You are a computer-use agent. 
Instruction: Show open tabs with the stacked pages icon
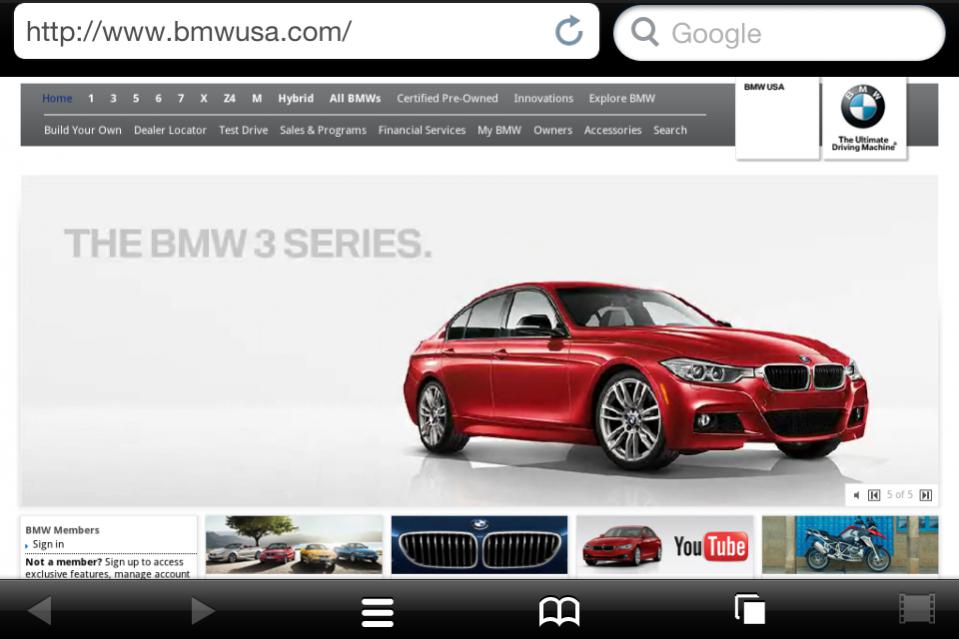(x=750, y=609)
